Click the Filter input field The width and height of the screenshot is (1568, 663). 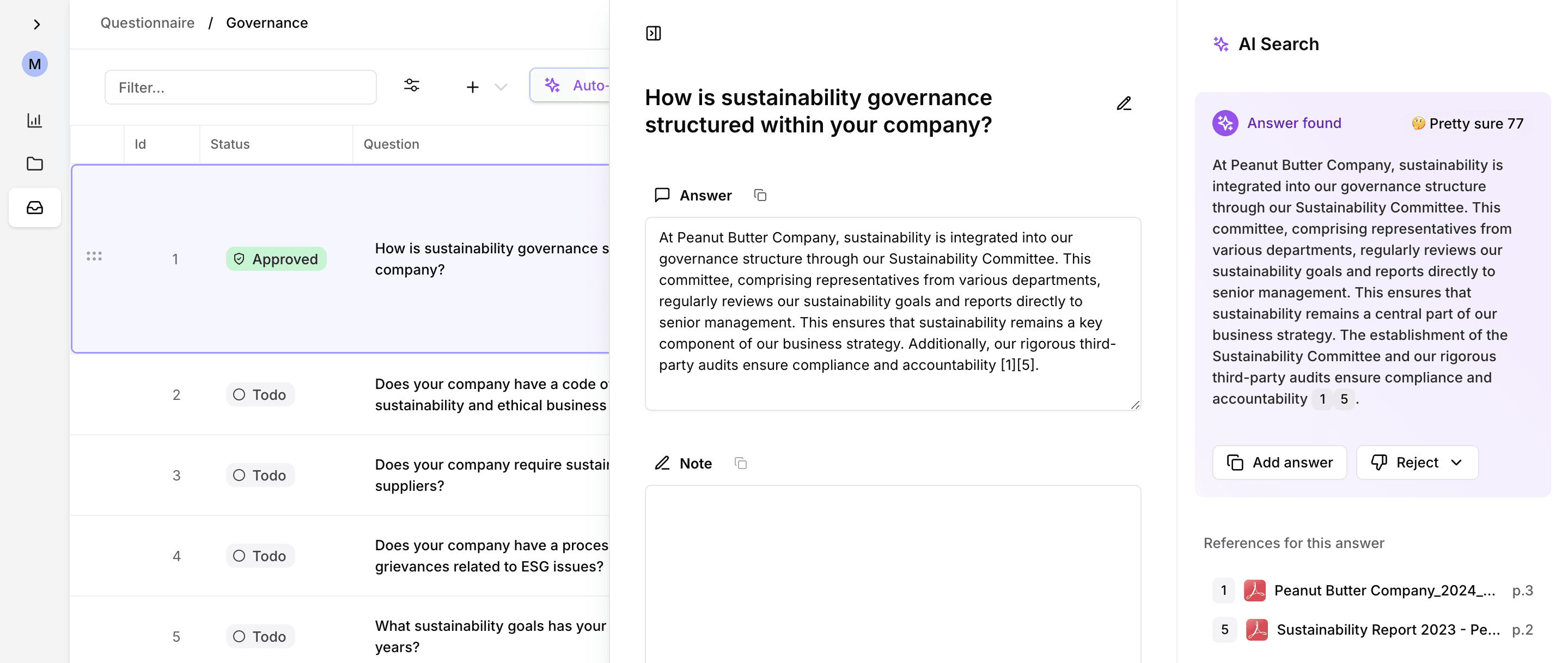pyautogui.click(x=240, y=87)
